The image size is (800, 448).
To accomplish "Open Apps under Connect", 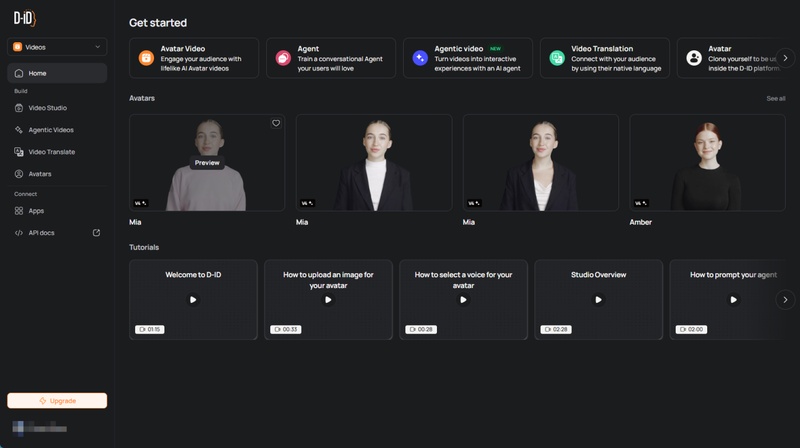I will (57, 211).
